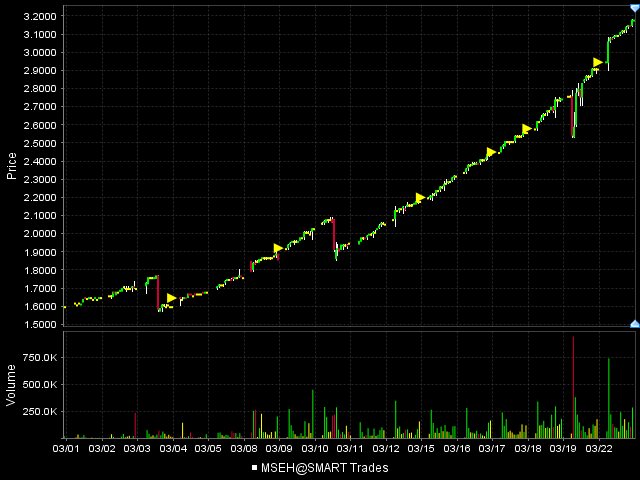This screenshot has height=480, width=640.
Task: Click the white square MSEH legend icon
Action: 255,467
